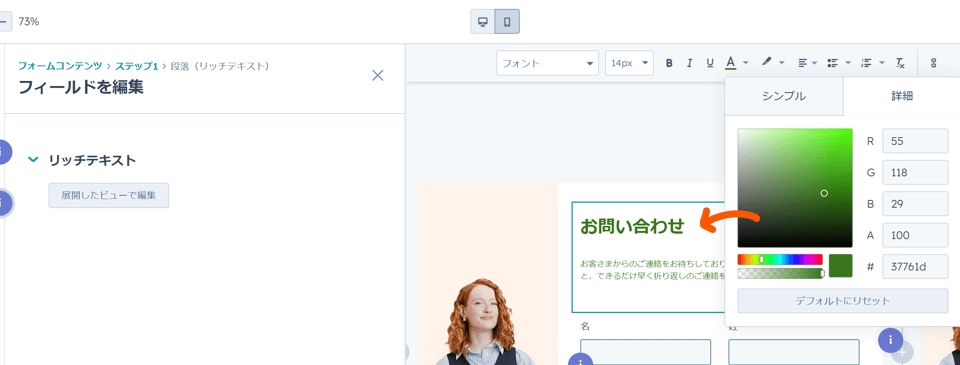960x365 pixels.
Task: Click the A alpha value field
Action: click(915, 235)
